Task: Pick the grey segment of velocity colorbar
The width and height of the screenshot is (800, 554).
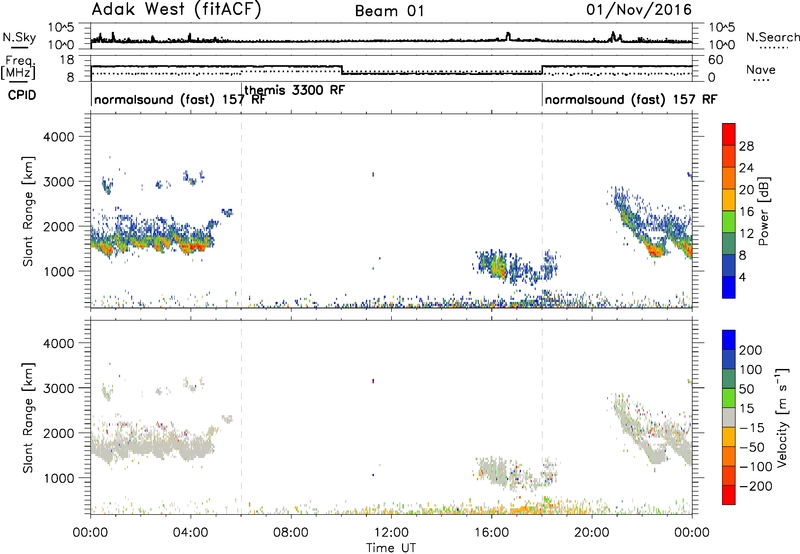Action: pos(729,418)
